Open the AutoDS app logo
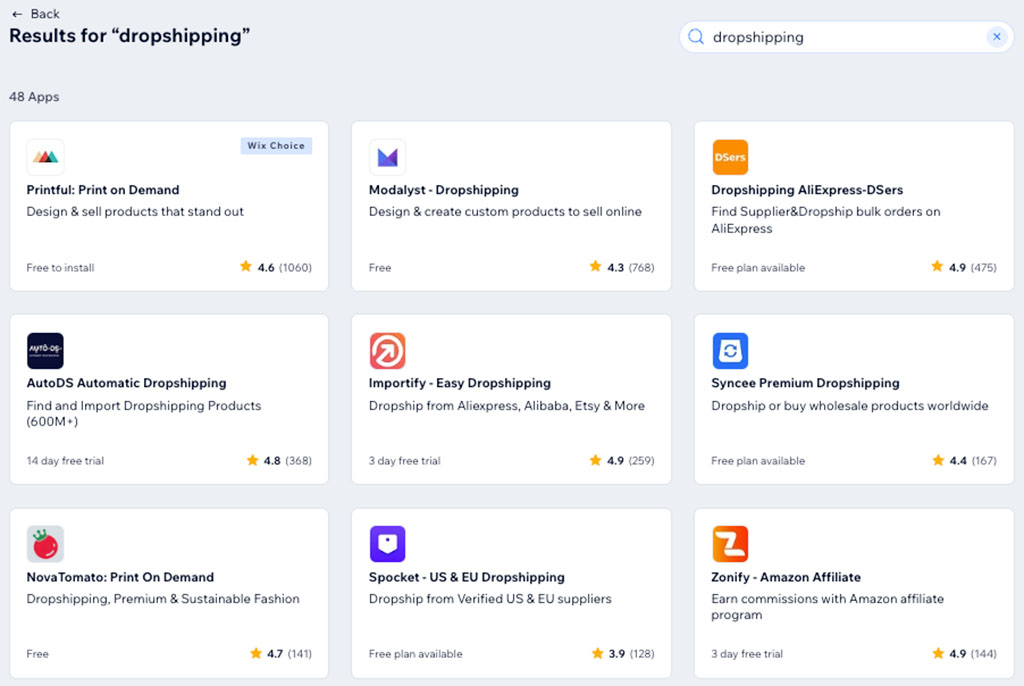Viewport: 1024px width, 686px height. click(45, 351)
